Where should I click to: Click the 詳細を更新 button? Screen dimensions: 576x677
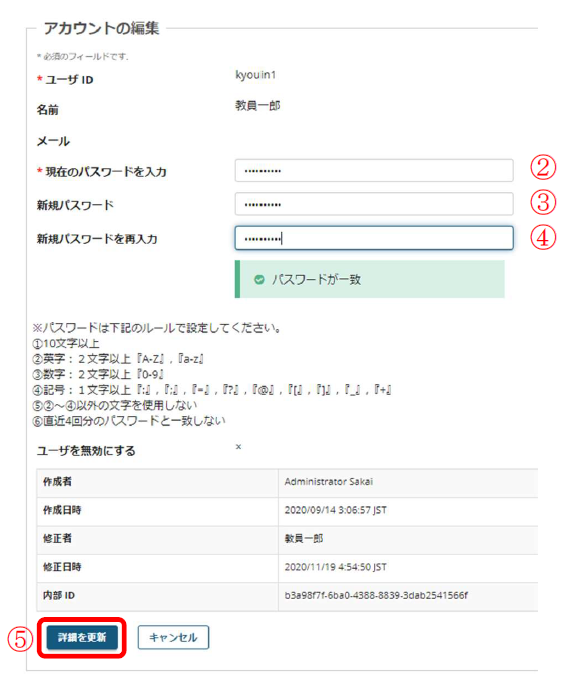click(82, 637)
